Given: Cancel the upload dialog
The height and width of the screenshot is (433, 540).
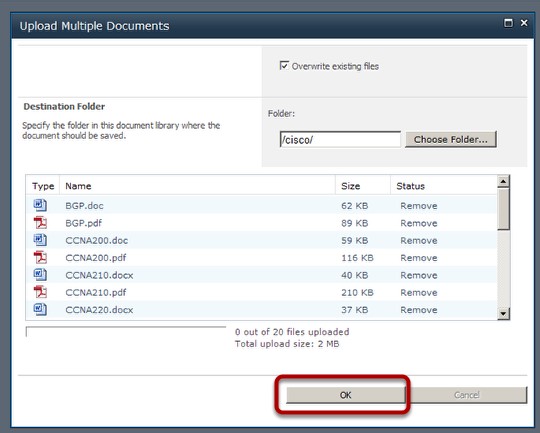Looking at the screenshot, I should 467,395.
